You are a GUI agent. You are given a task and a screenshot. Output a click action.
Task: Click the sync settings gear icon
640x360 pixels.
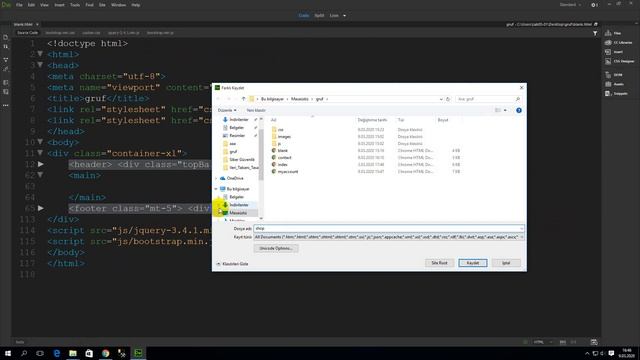coord(594,5)
